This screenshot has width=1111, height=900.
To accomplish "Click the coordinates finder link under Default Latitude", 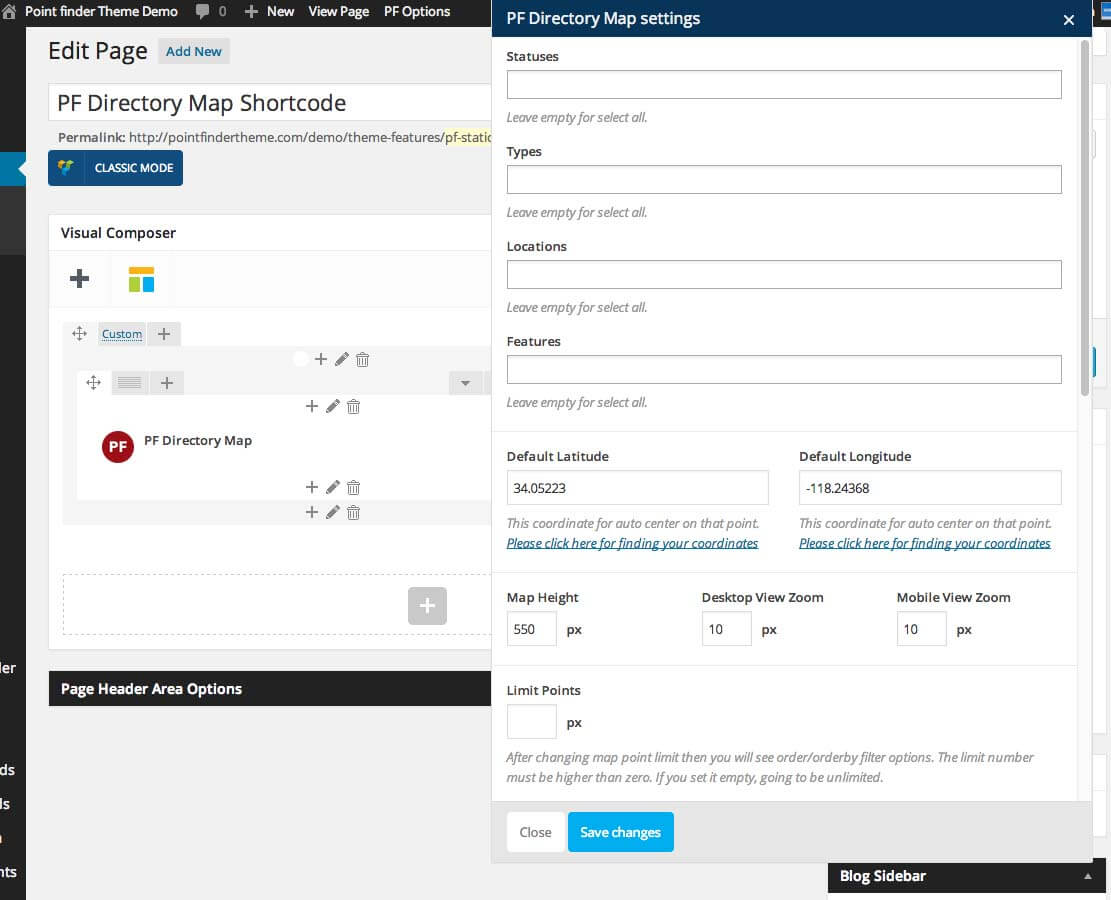I will pos(632,543).
